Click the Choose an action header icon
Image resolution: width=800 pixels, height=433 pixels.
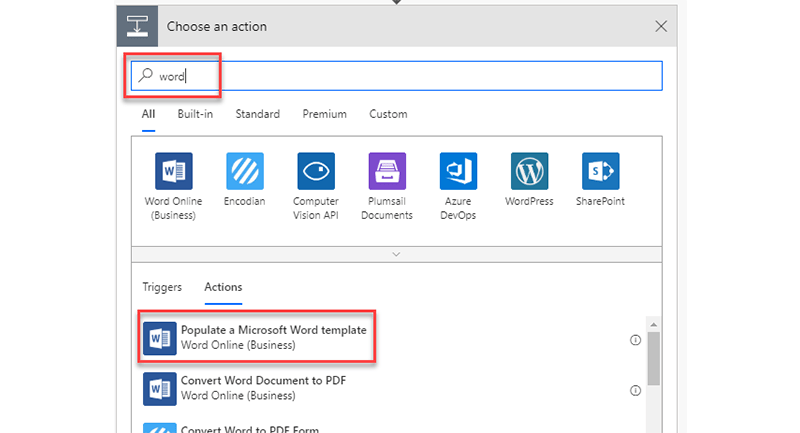pyautogui.click(x=137, y=26)
